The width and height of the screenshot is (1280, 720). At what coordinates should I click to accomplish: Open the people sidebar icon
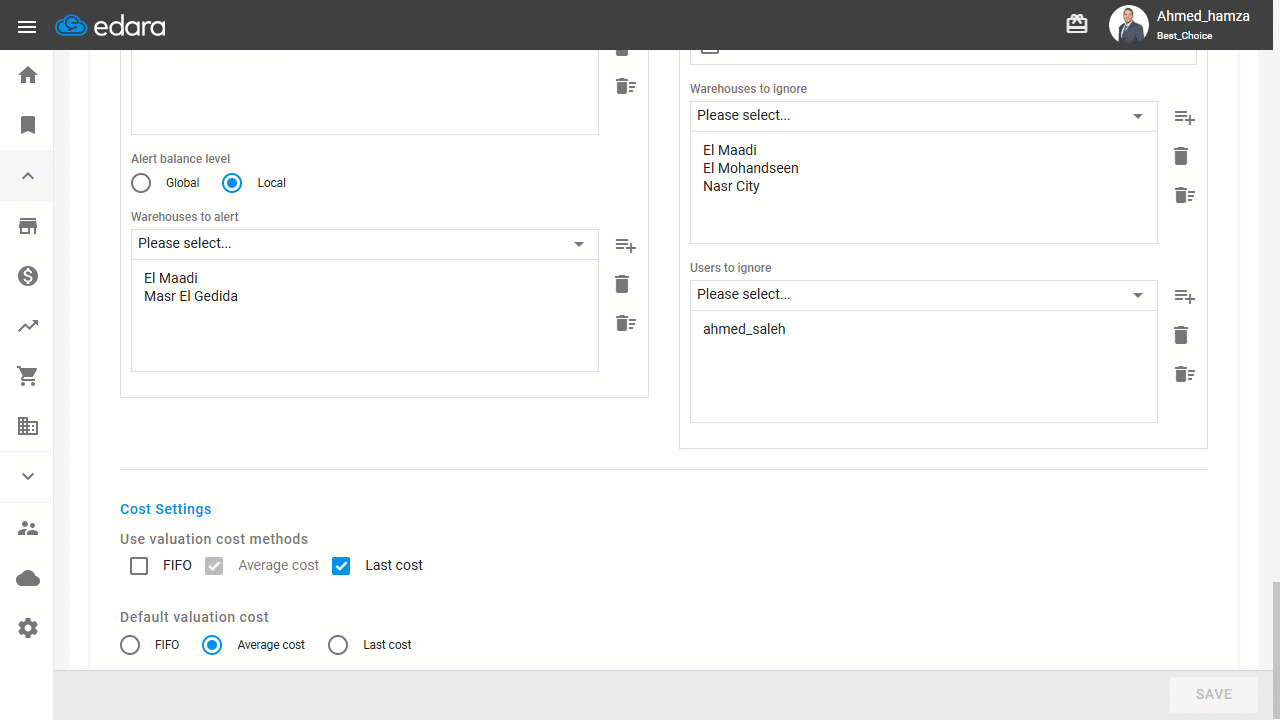(x=28, y=528)
